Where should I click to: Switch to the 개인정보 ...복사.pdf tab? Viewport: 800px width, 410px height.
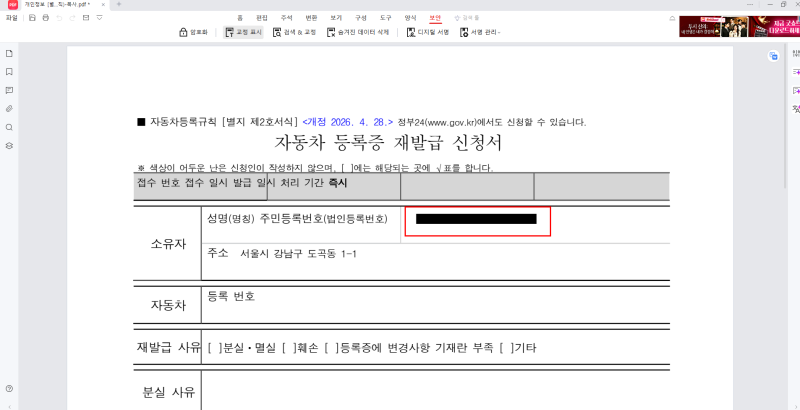pyautogui.click(x=57, y=4)
